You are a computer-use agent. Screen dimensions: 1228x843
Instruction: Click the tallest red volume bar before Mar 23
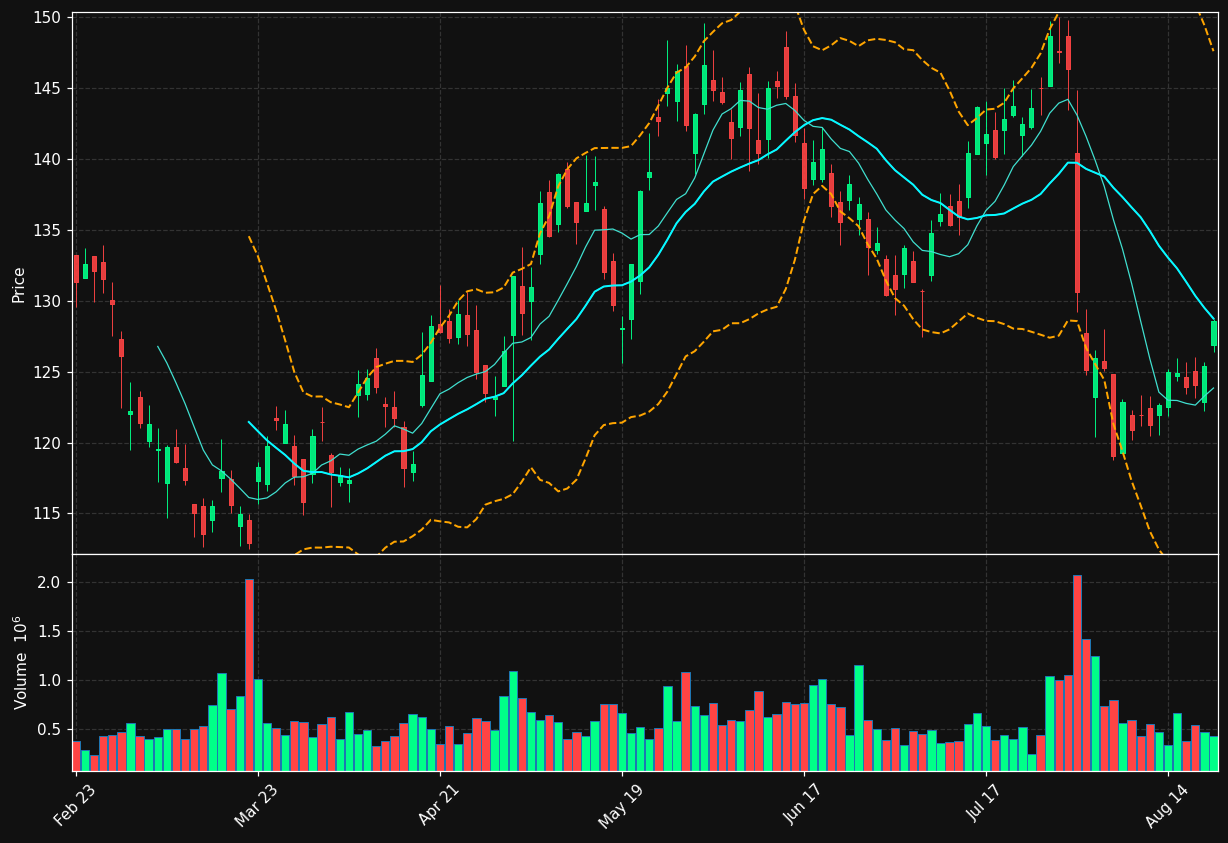coord(249,675)
